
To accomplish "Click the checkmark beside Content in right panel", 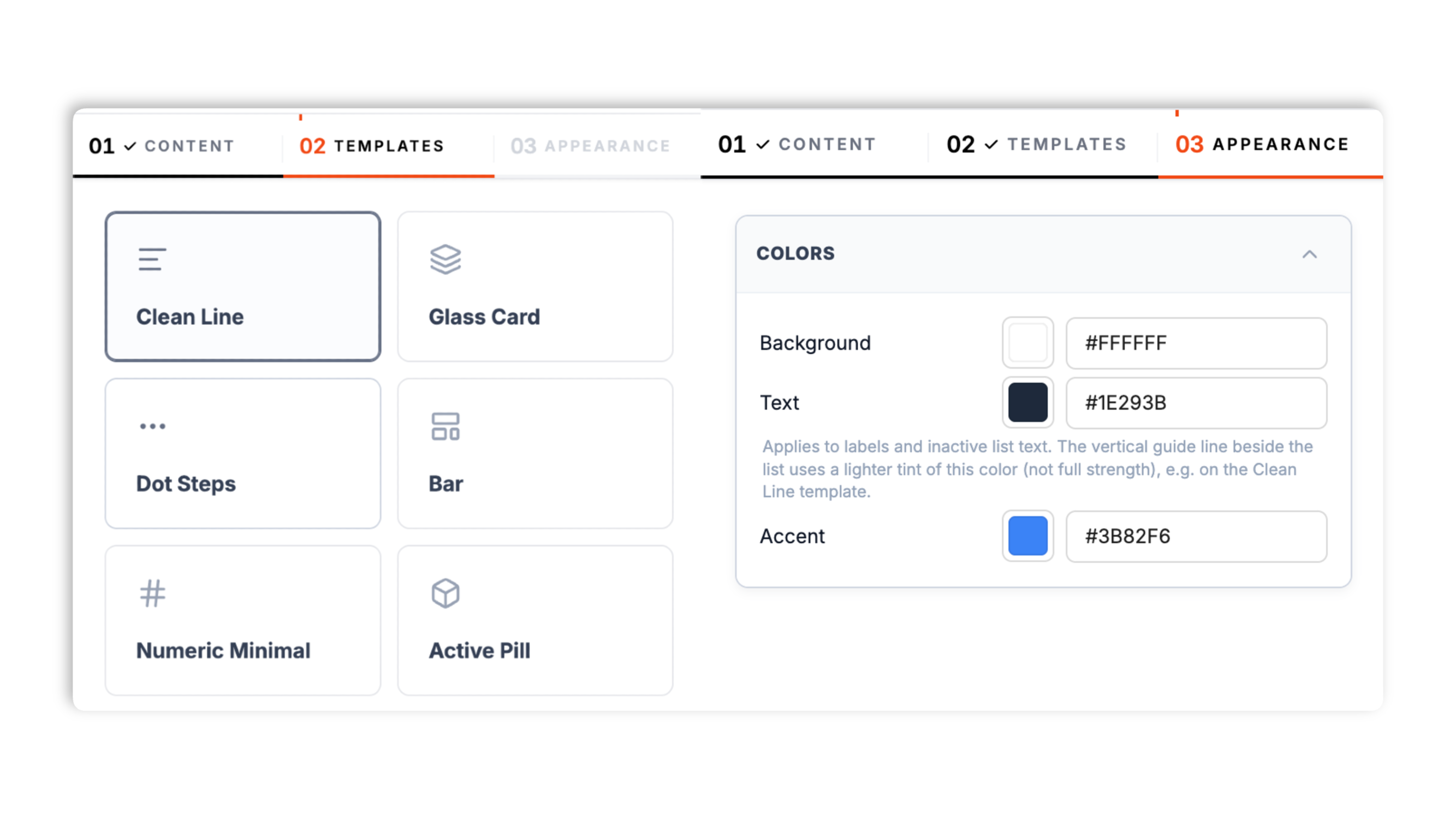I will pyautogui.click(x=763, y=145).
